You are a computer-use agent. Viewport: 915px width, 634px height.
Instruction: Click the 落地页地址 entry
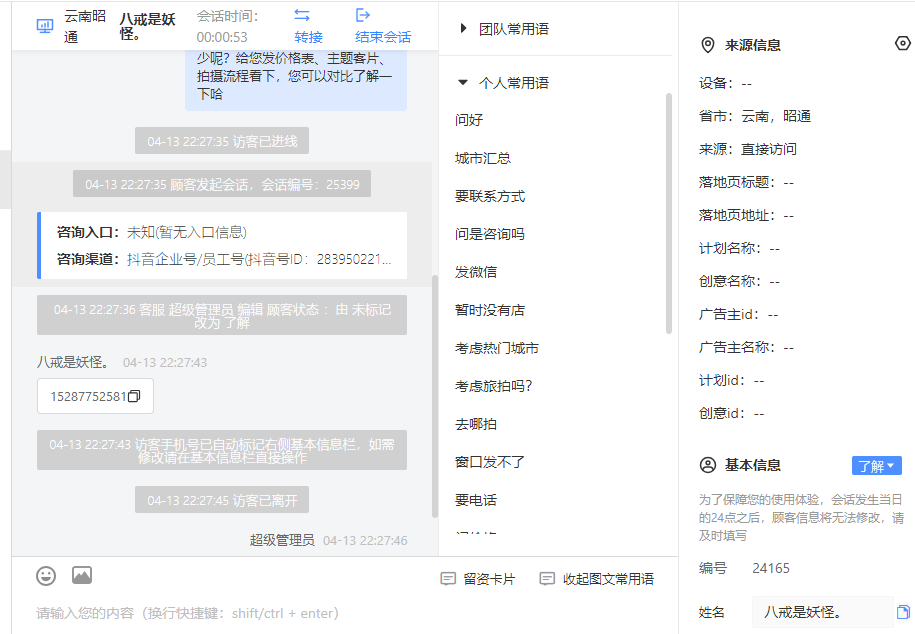click(x=746, y=215)
